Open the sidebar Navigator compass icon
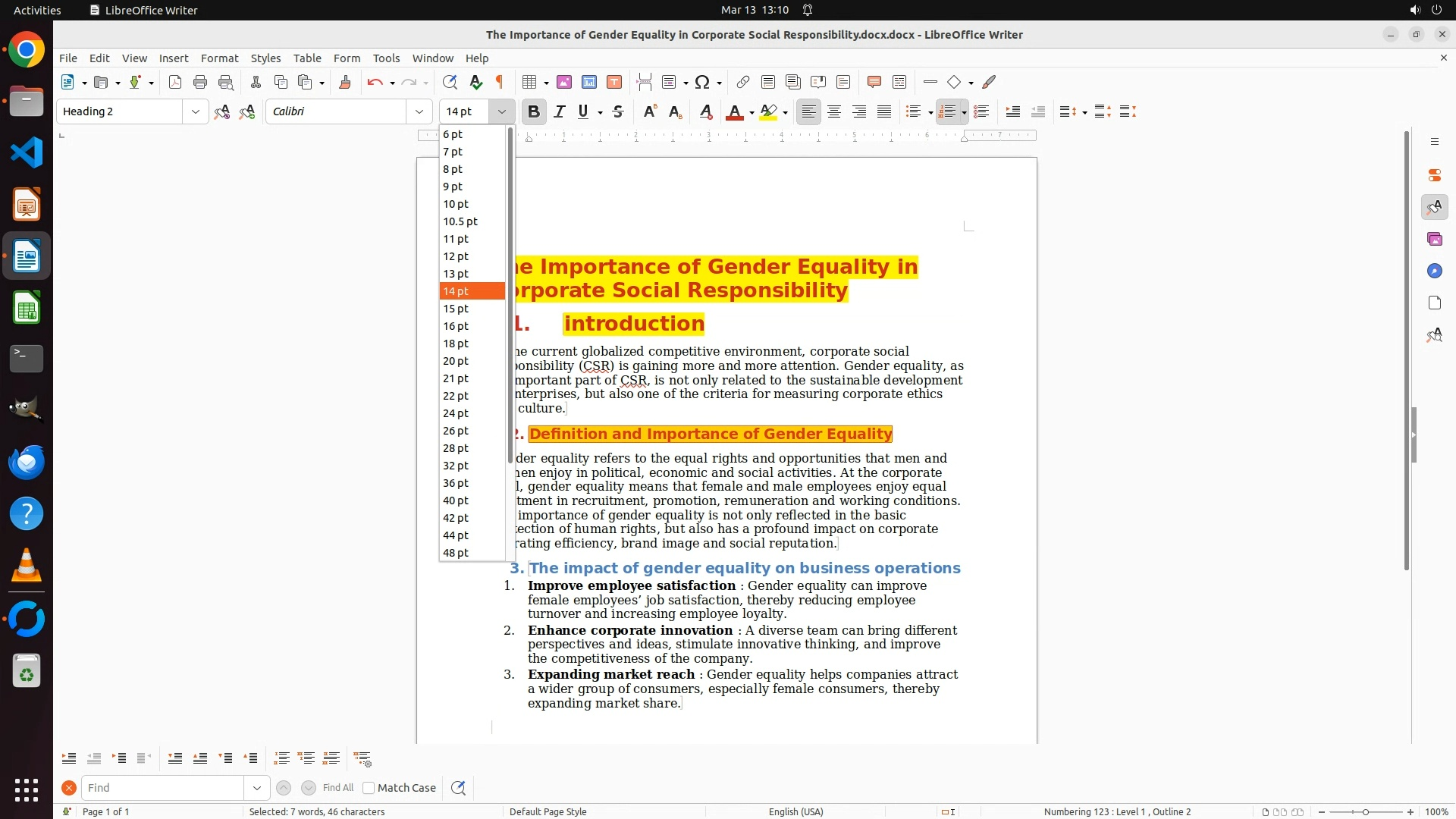 click(1434, 271)
